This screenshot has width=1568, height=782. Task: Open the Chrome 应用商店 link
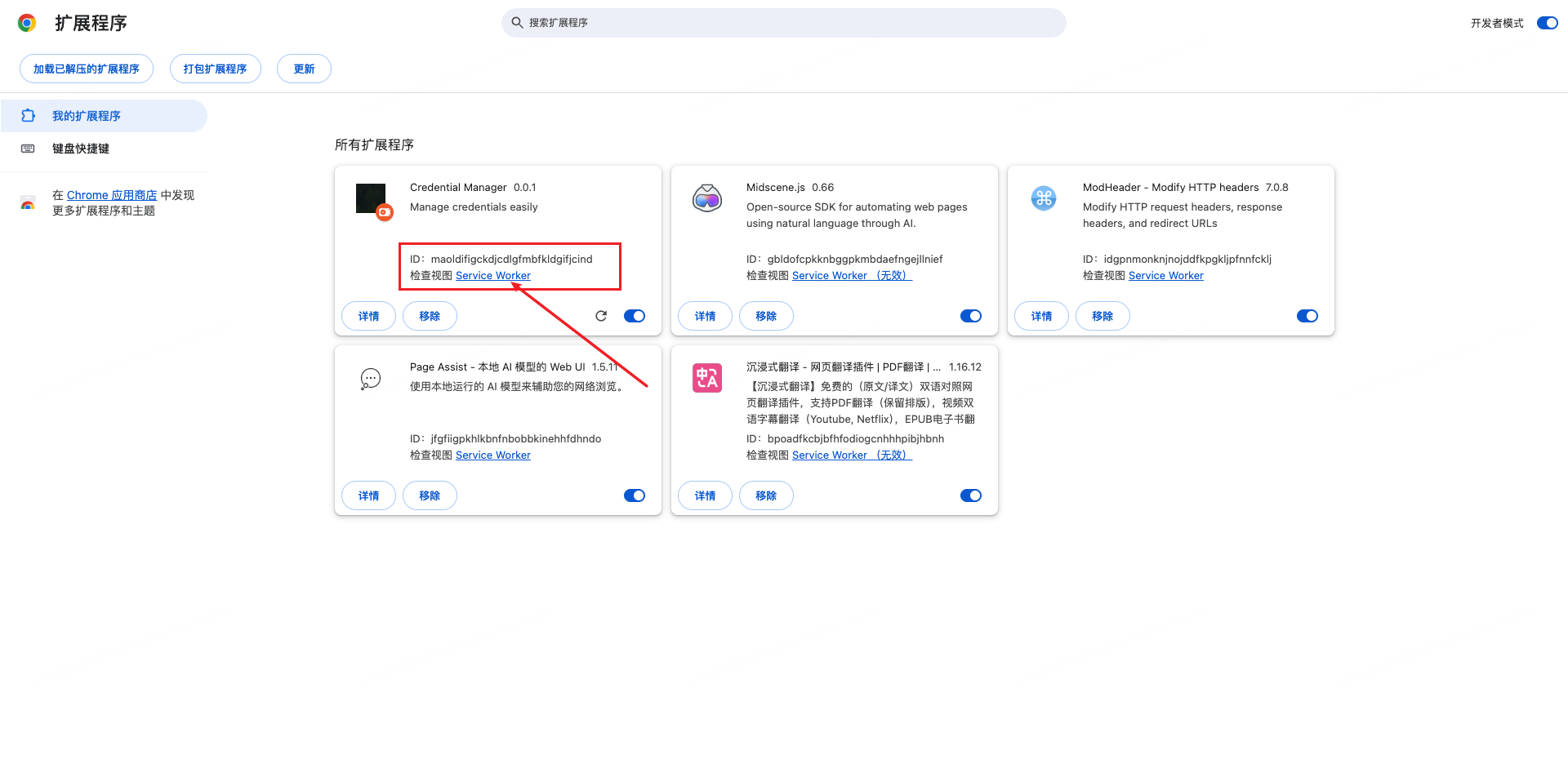click(112, 195)
